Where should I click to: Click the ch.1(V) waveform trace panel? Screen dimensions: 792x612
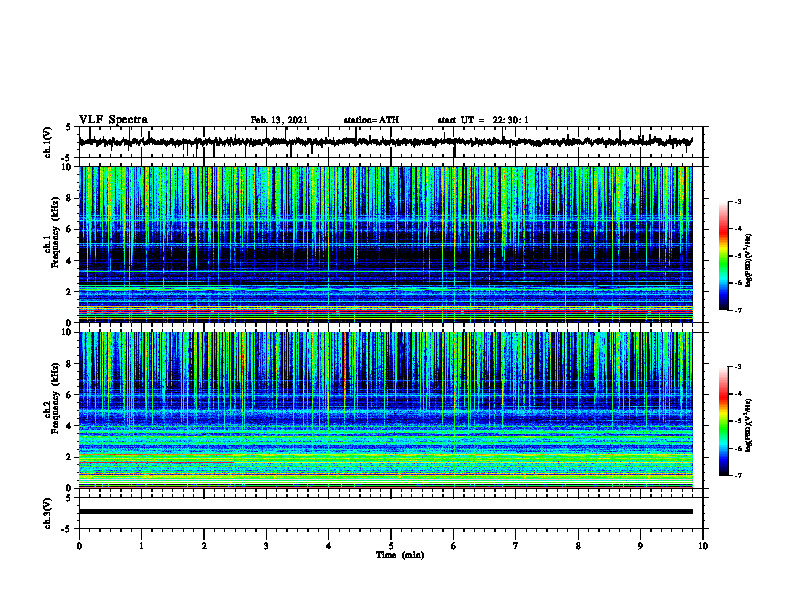(391, 142)
